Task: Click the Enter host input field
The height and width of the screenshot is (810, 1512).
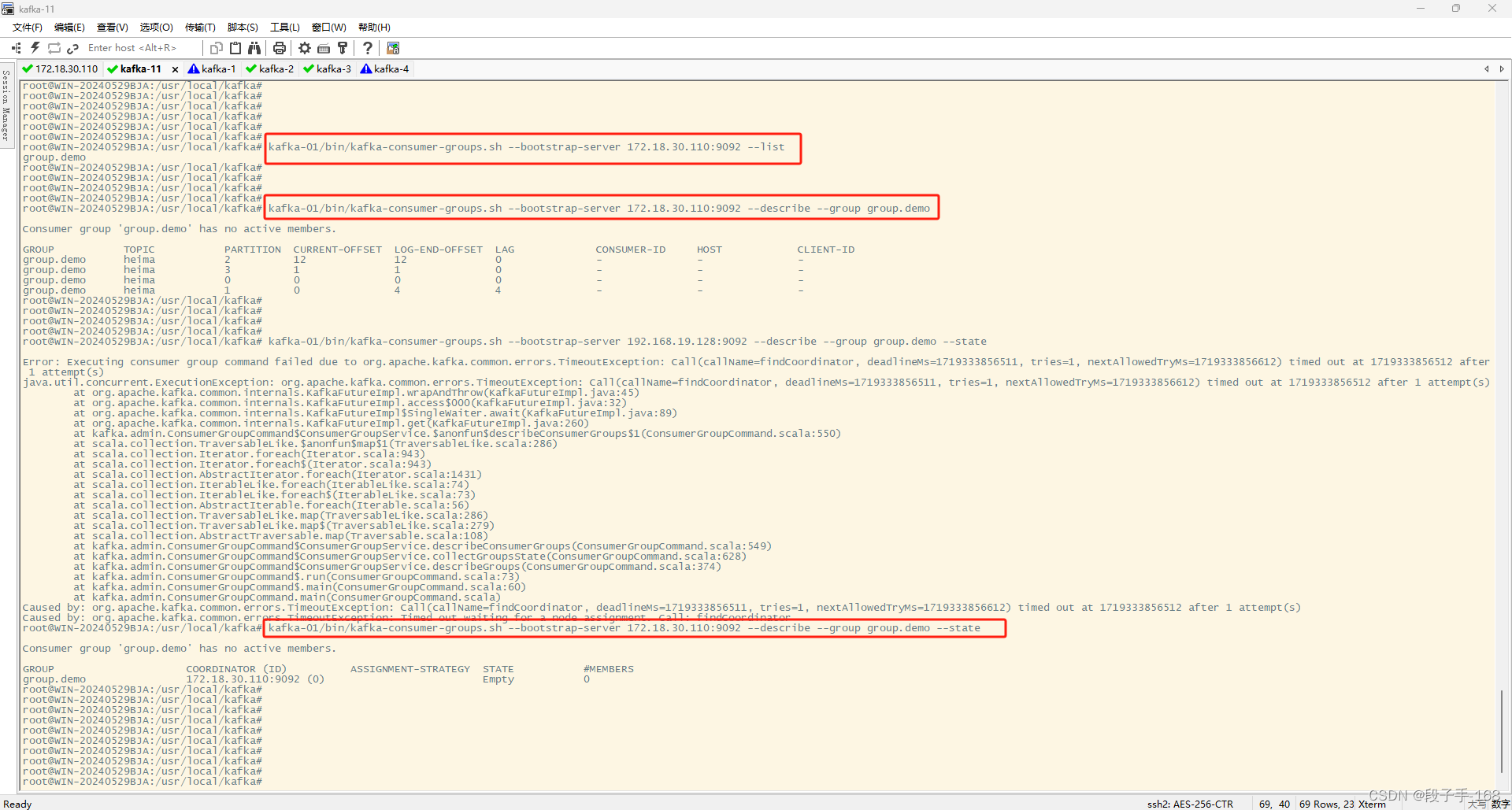Action: click(142, 48)
